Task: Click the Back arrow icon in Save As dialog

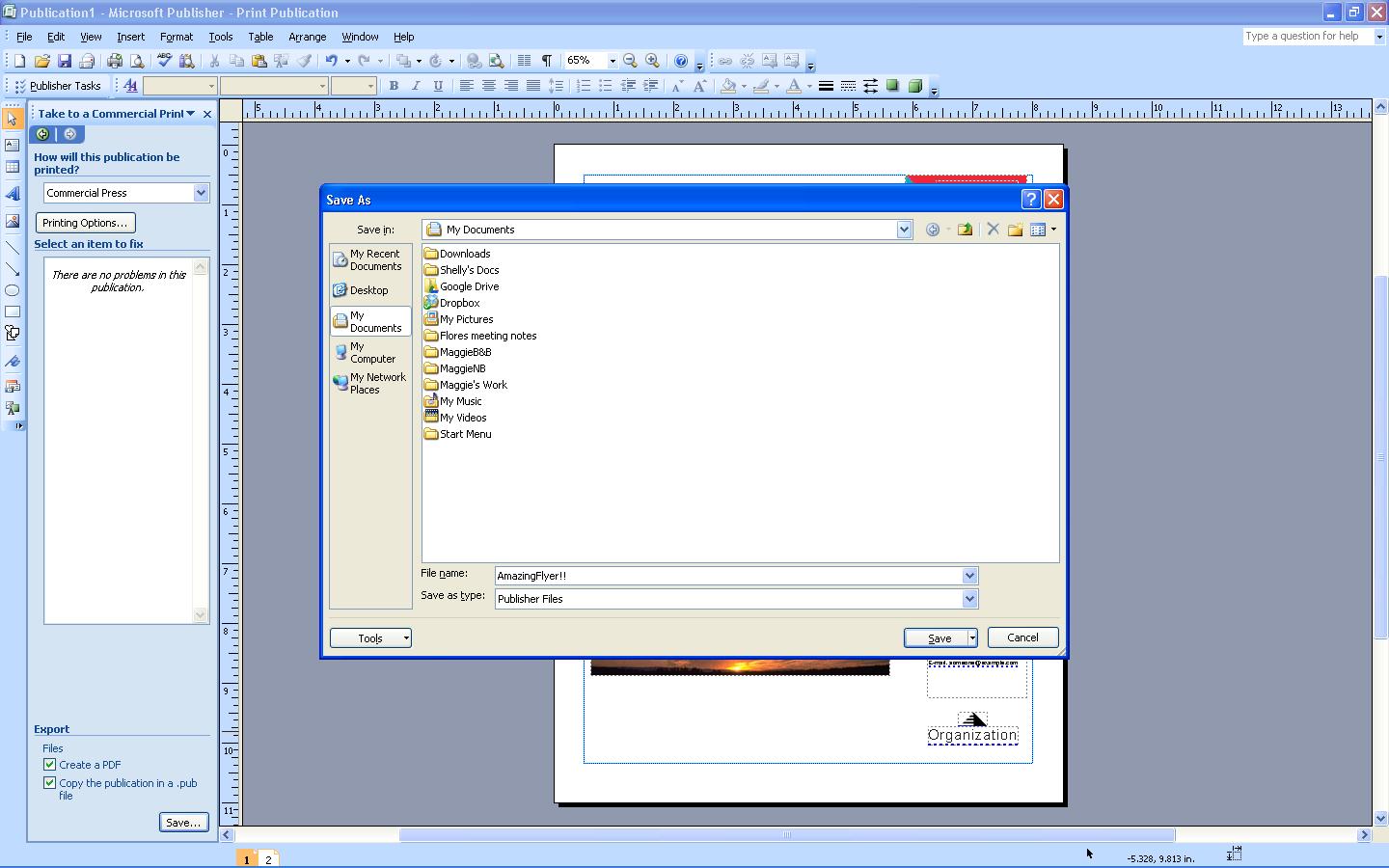Action: pyautogui.click(x=932, y=230)
